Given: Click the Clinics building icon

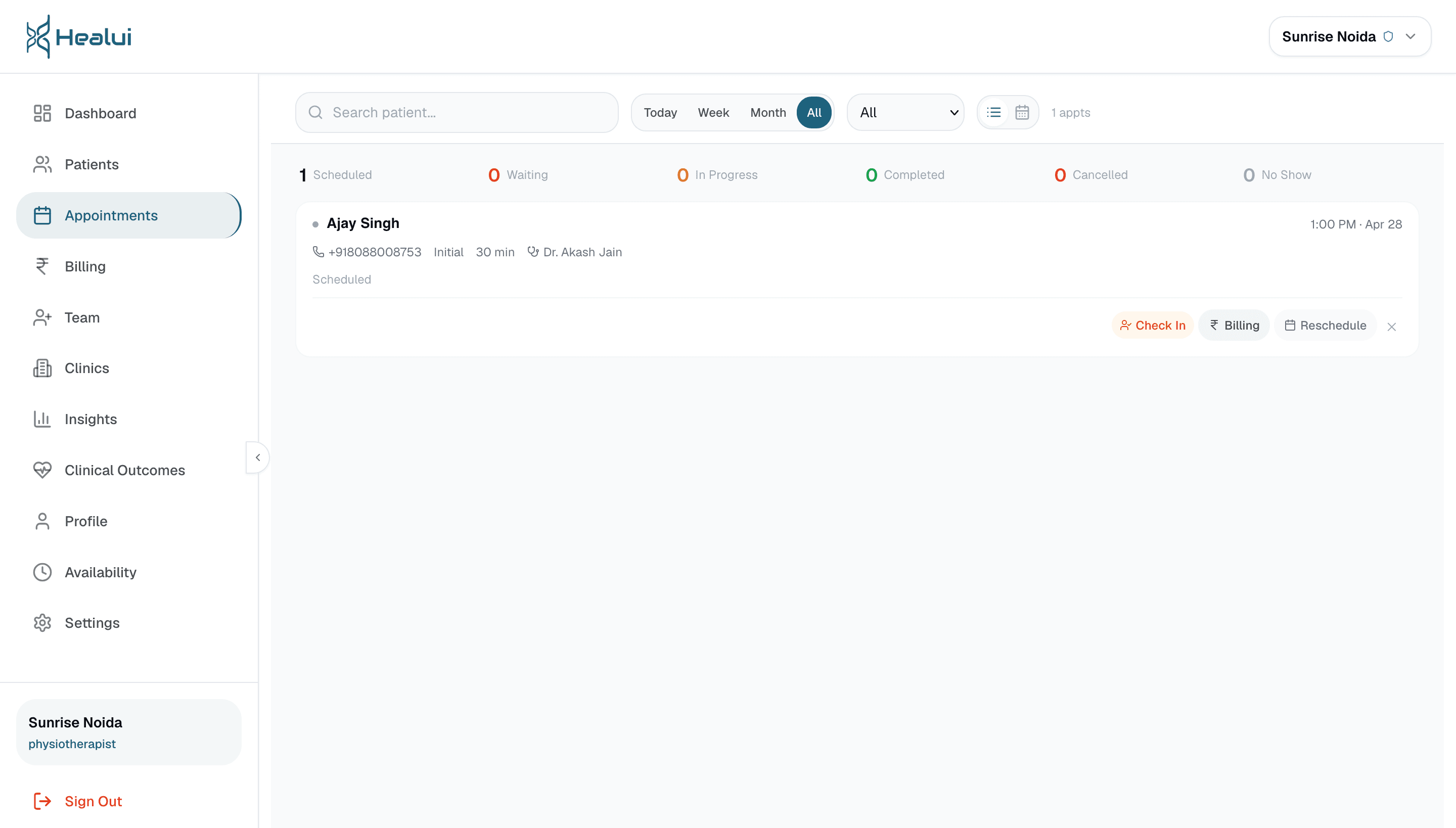Looking at the screenshot, I should [42, 368].
